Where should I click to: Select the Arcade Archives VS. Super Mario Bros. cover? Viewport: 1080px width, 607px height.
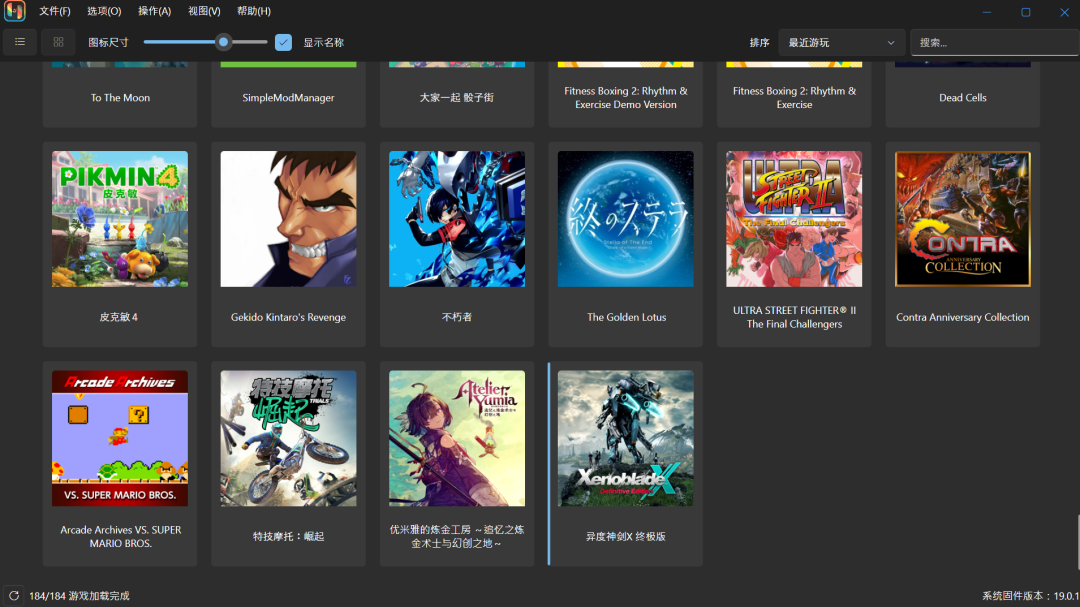pyautogui.click(x=120, y=438)
